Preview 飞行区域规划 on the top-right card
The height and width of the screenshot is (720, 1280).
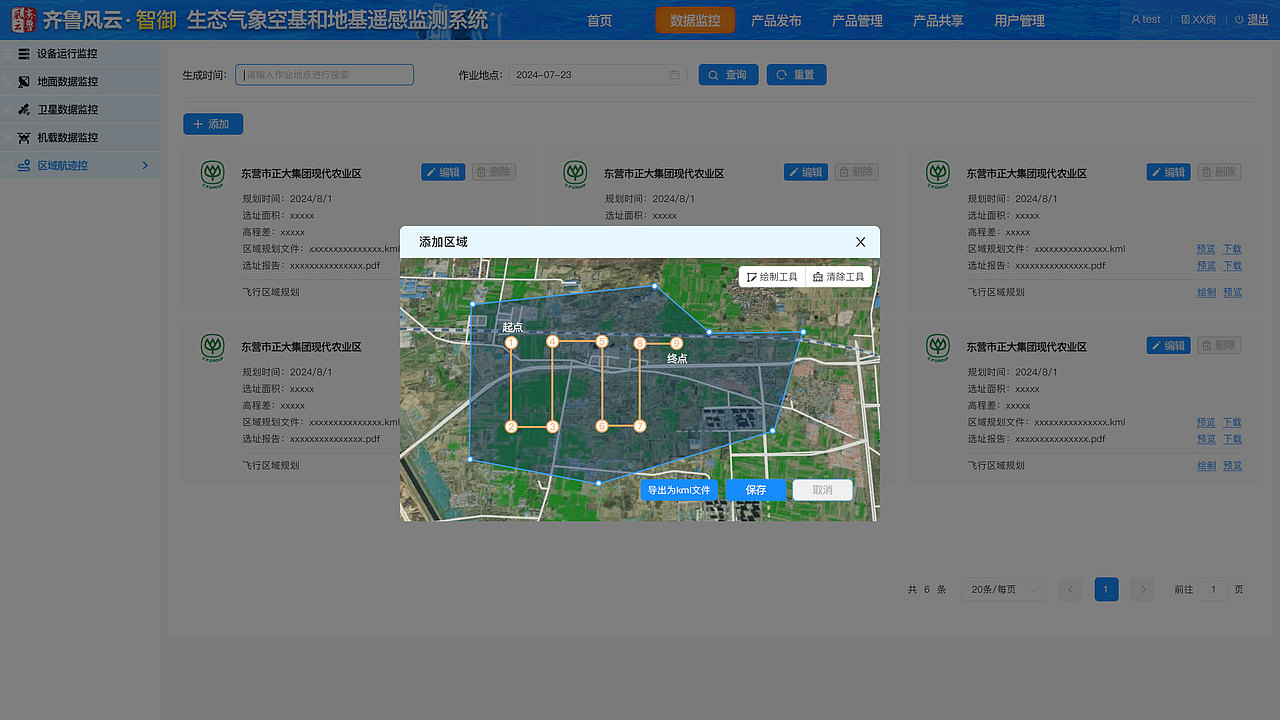pos(1232,292)
